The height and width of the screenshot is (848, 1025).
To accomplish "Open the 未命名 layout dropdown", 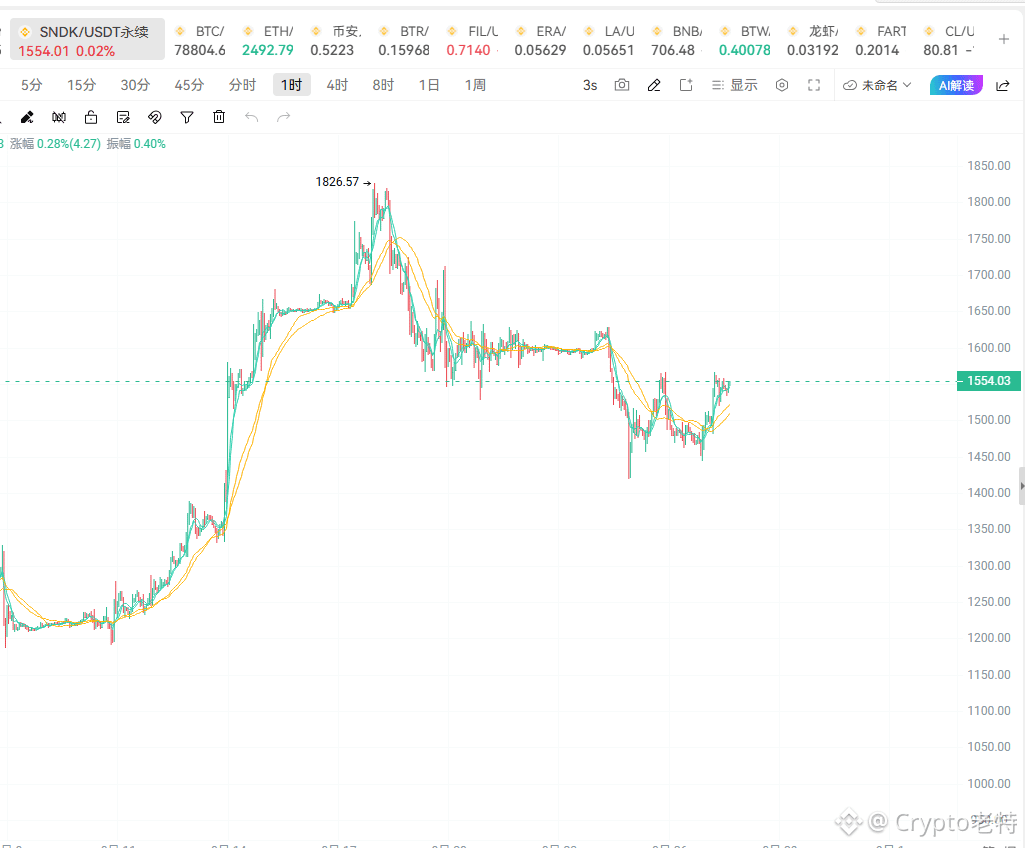I will [x=877, y=85].
